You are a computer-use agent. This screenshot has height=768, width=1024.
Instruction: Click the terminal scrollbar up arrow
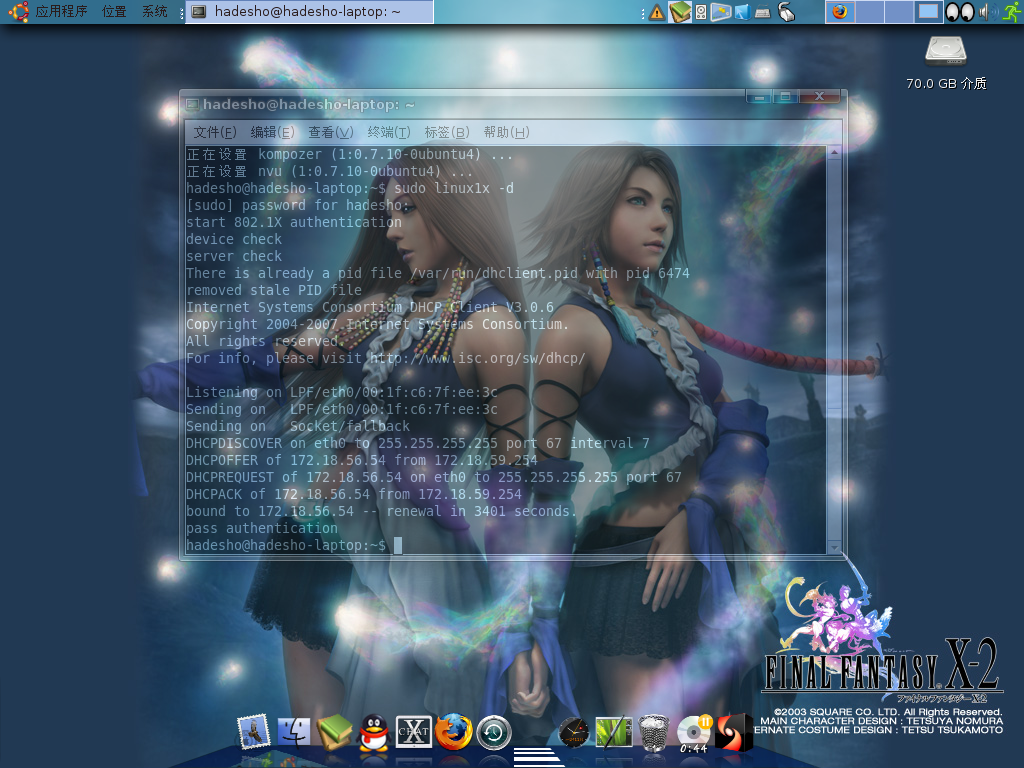[834, 152]
